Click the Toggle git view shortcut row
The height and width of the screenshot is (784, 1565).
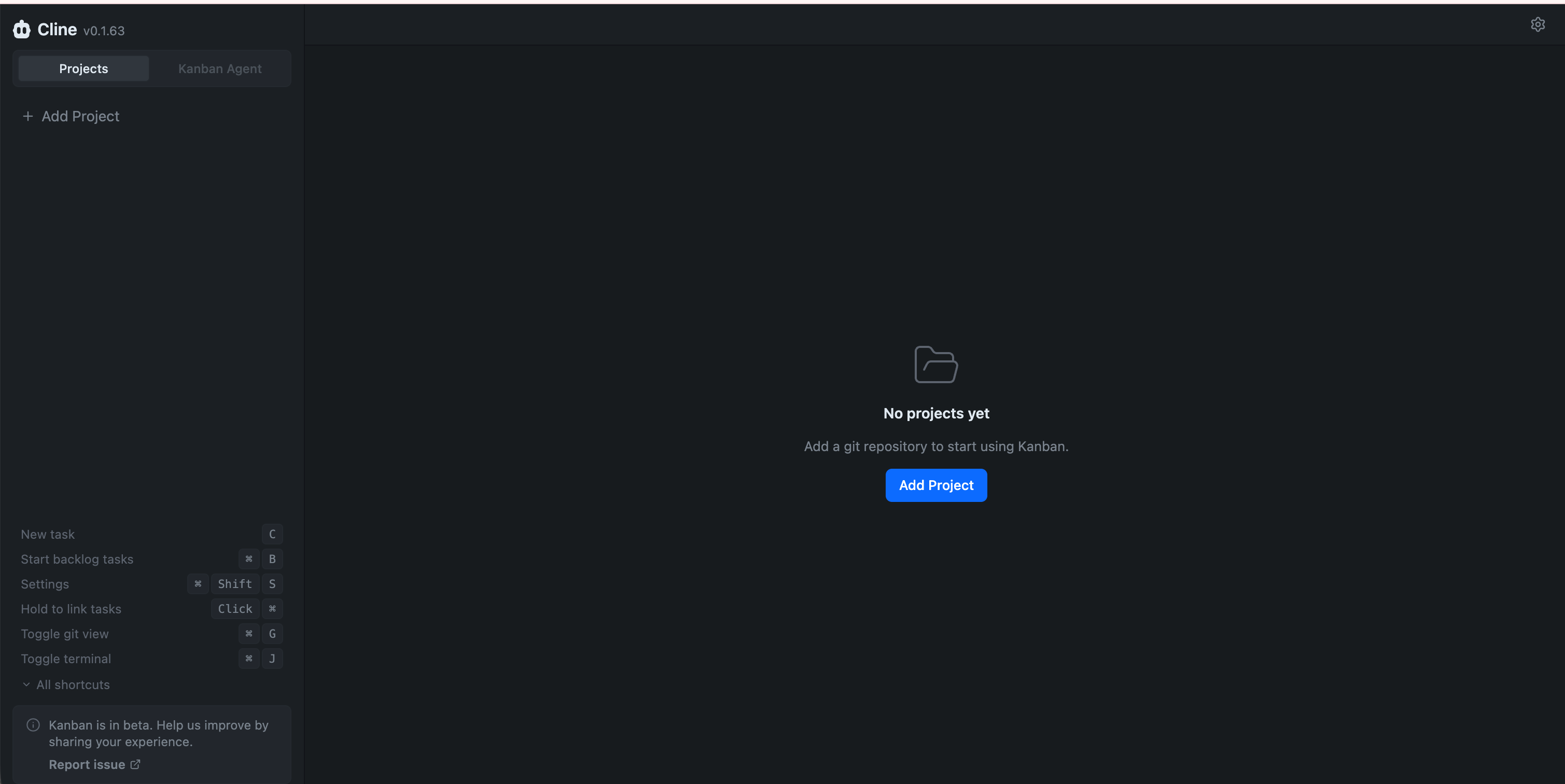click(64, 634)
